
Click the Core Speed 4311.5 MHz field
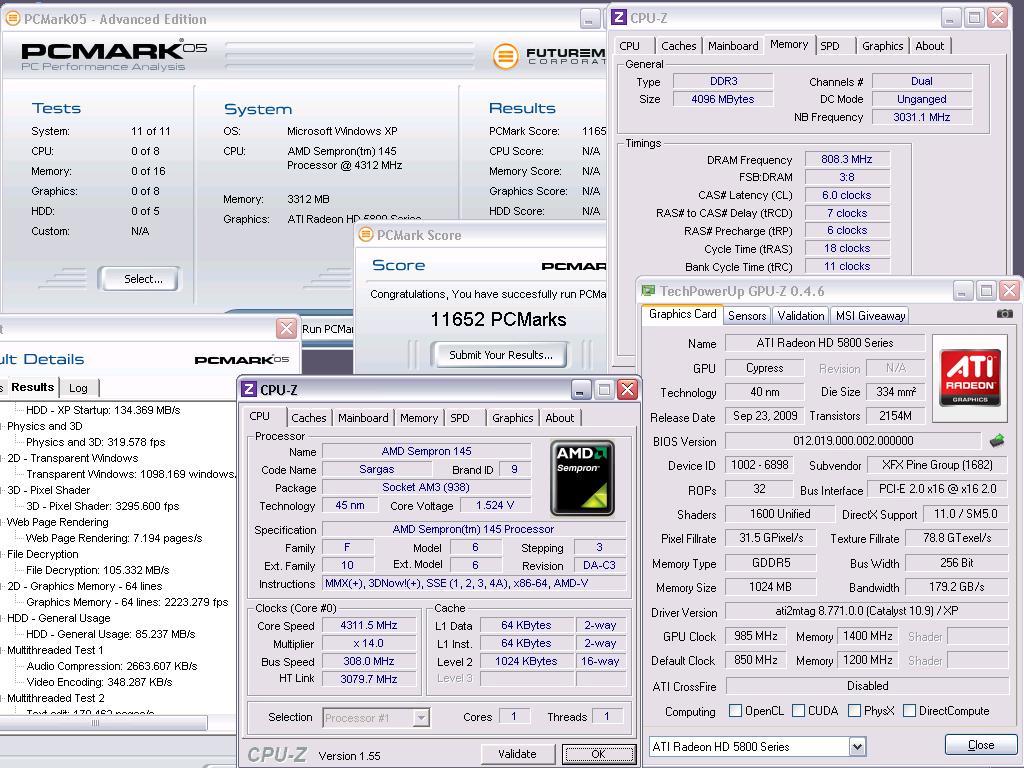pyautogui.click(x=369, y=625)
